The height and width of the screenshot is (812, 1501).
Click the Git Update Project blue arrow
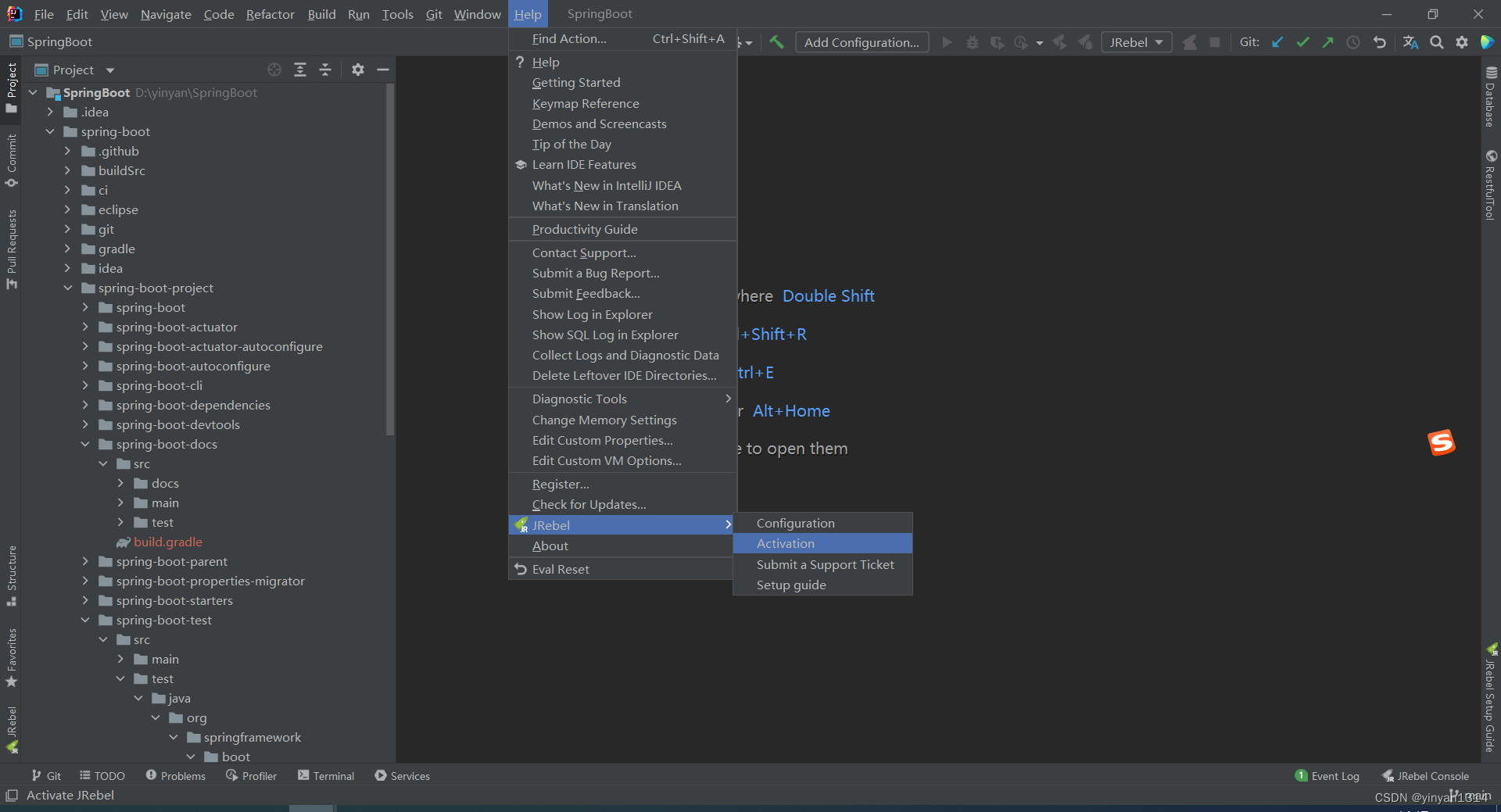pyautogui.click(x=1277, y=42)
